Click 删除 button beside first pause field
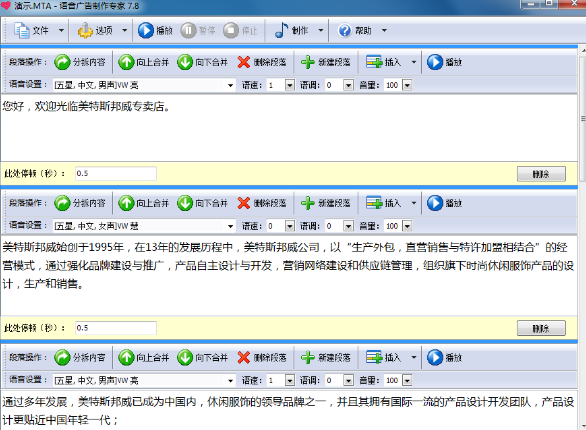The width and height of the screenshot is (586, 430). tap(541, 174)
